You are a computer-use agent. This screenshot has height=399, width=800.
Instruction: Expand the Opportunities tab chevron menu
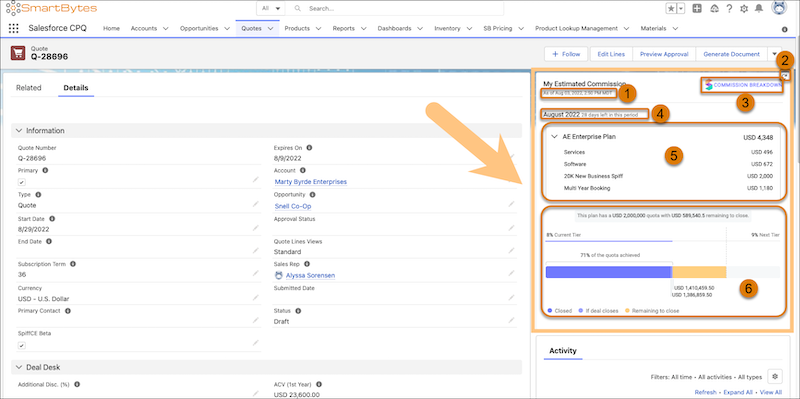point(227,29)
